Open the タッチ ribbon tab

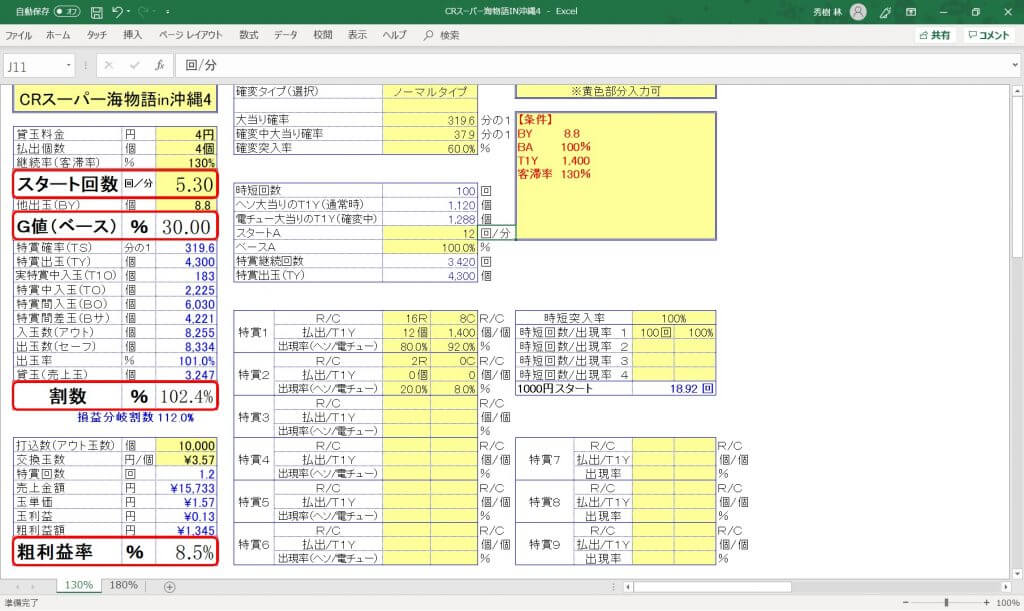(97, 35)
